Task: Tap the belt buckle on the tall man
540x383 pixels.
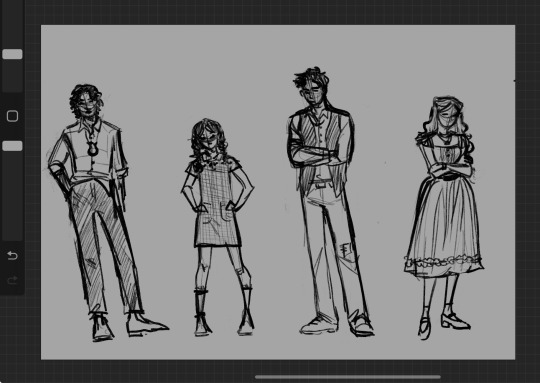Action: click(x=321, y=184)
